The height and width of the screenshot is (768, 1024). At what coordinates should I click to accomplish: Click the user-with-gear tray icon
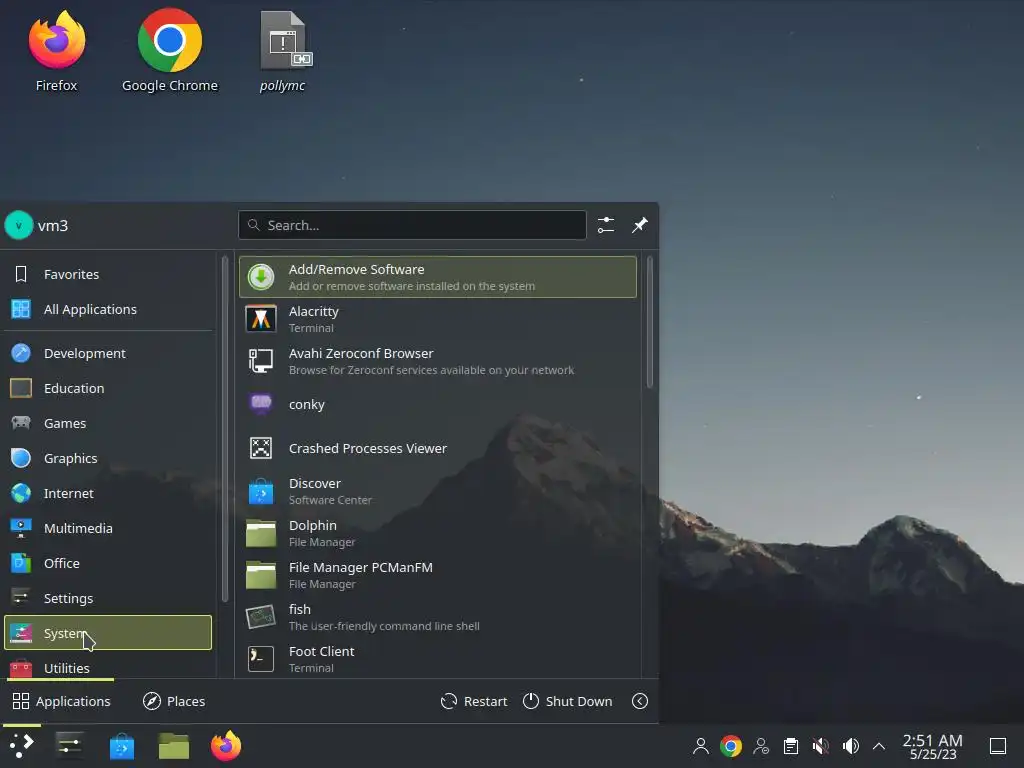(761, 746)
